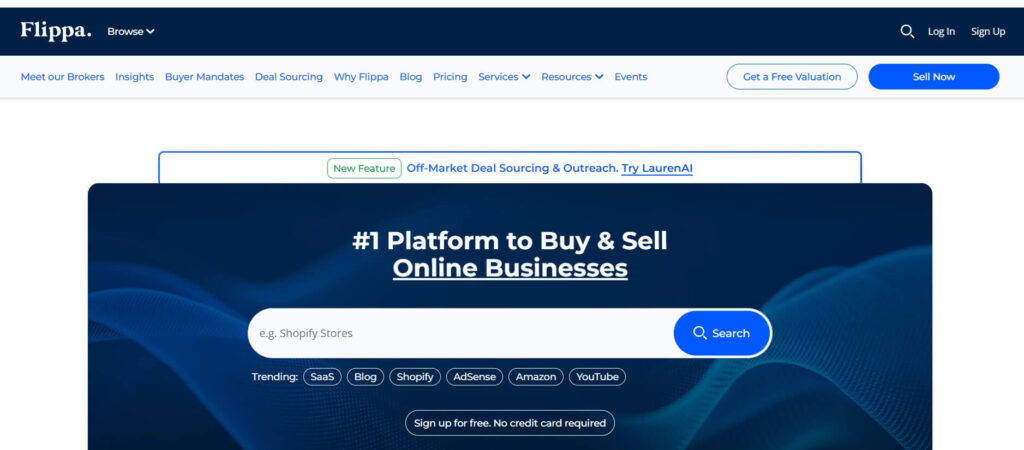1024x450 pixels.
Task: Open search via header magnifier icon
Action: 907,31
